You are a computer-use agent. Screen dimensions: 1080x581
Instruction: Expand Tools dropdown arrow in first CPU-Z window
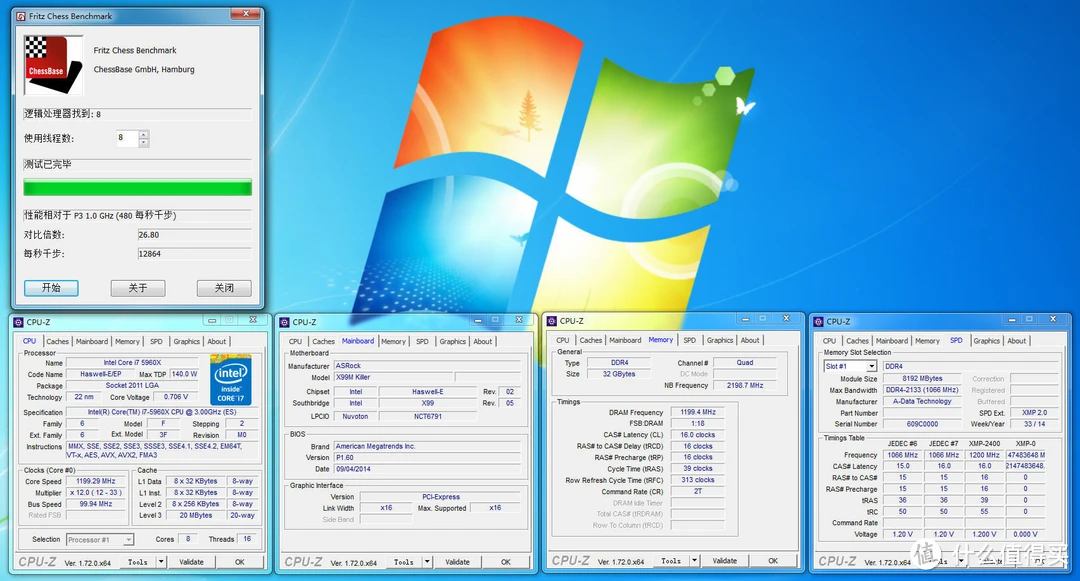[161, 562]
